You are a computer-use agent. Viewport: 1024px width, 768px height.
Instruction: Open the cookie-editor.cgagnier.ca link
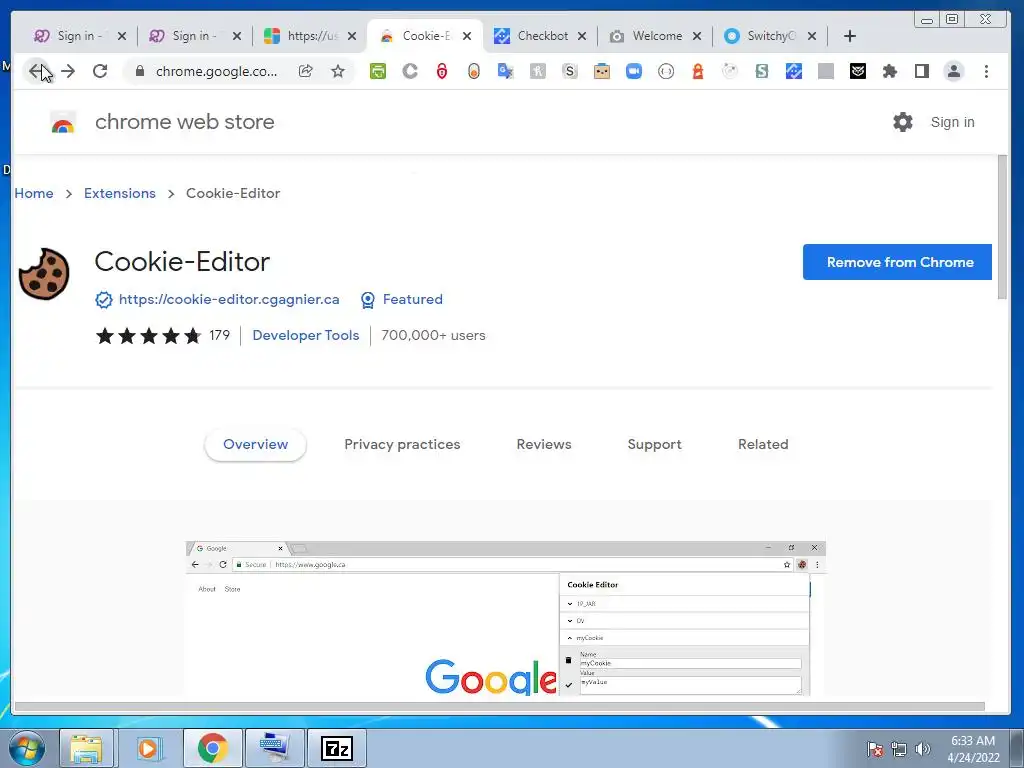pyautogui.click(x=229, y=299)
